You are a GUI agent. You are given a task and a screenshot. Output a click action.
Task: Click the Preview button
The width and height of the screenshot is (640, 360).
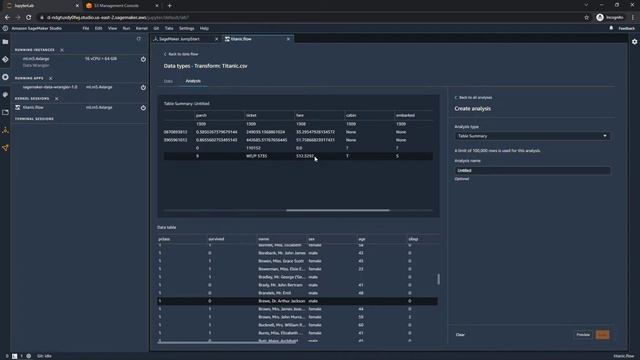(583, 335)
